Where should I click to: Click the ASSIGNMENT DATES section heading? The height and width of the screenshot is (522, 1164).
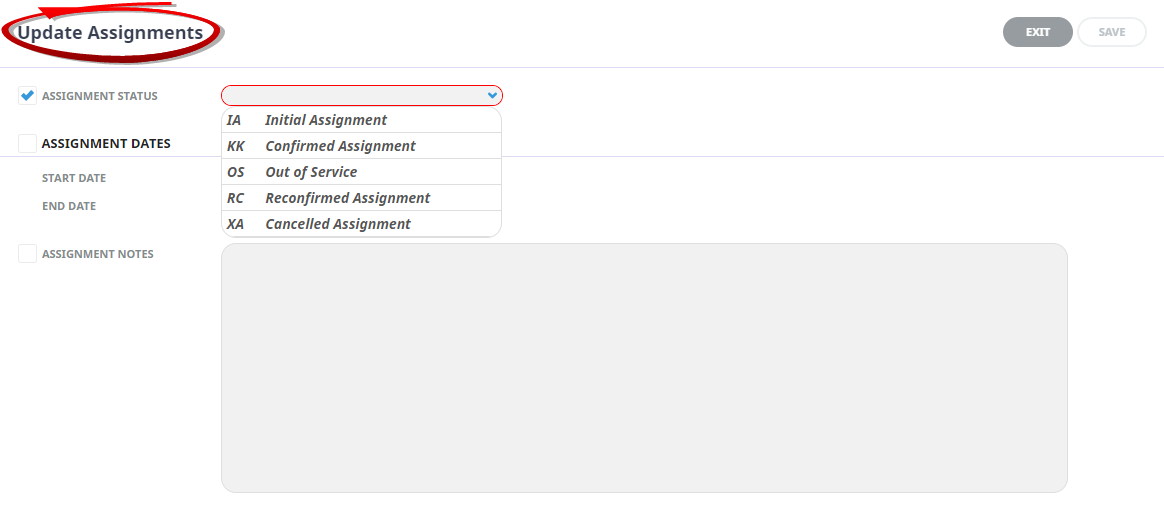[106, 143]
